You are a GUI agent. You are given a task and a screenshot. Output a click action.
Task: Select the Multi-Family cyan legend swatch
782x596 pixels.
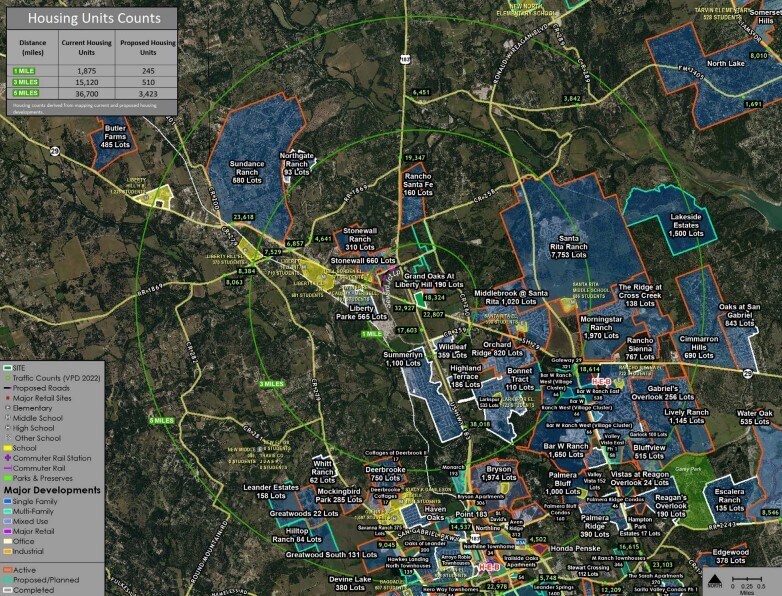pos(8,511)
